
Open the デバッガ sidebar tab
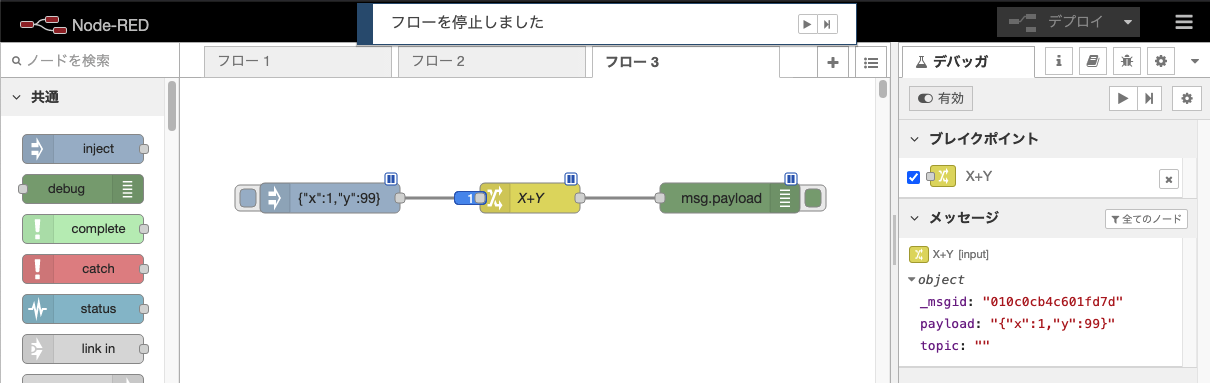click(968, 62)
